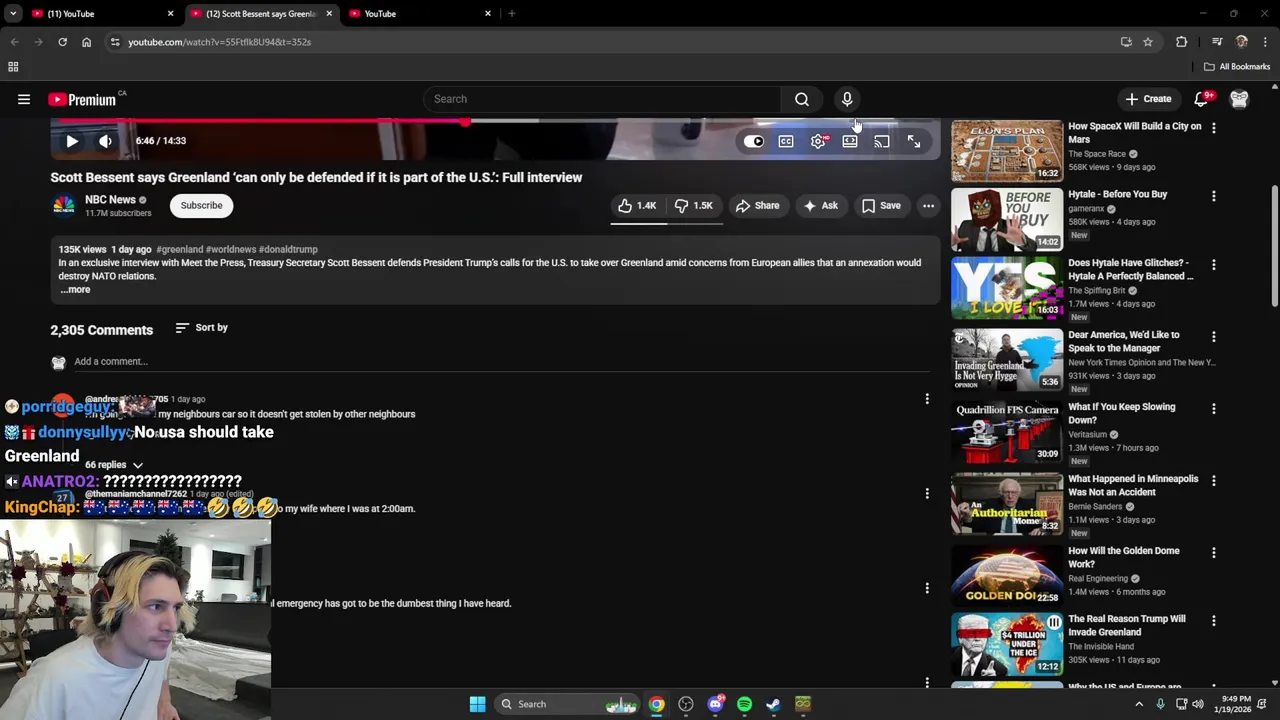Show hidden system tray icons

(1139, 704)
